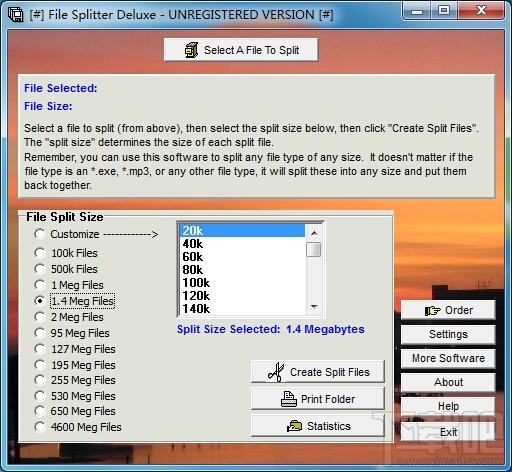Open the Settings button
512x472 pixels.
pos(448,334)
